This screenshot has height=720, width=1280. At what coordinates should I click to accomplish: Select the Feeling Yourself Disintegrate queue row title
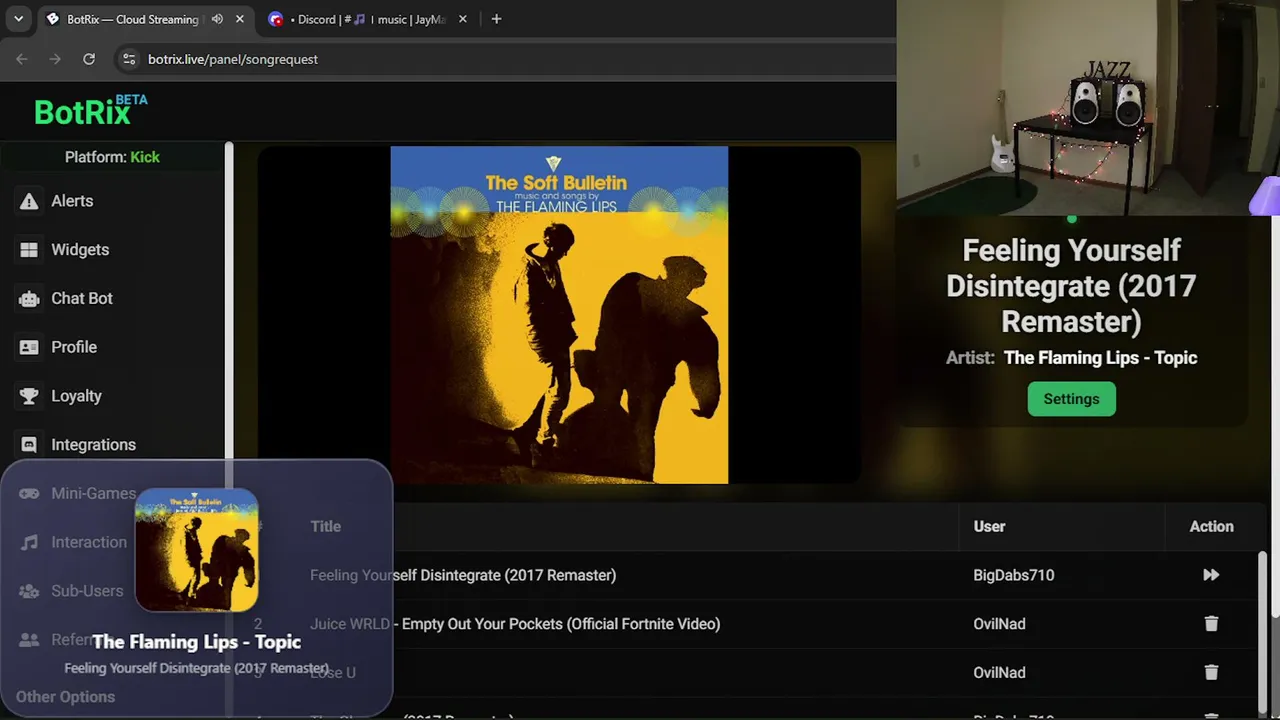[x=463, y=575]
